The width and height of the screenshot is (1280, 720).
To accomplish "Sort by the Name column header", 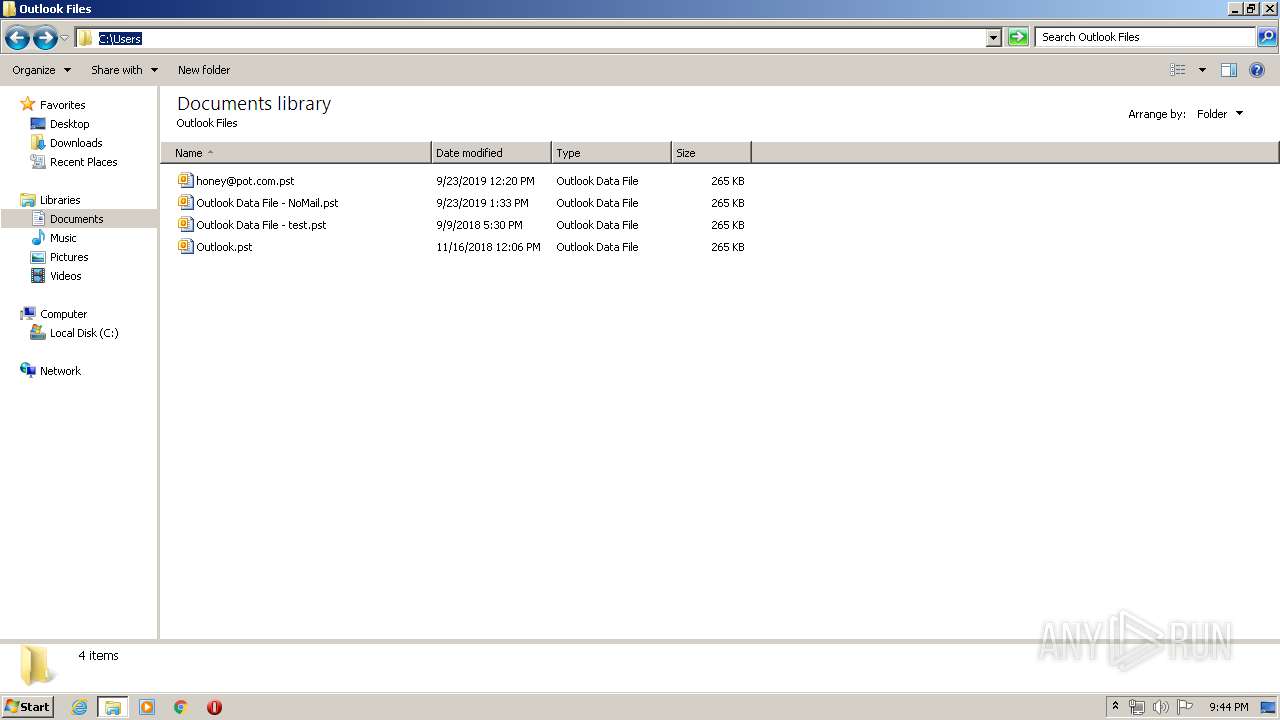I will (x=296, y=153).
